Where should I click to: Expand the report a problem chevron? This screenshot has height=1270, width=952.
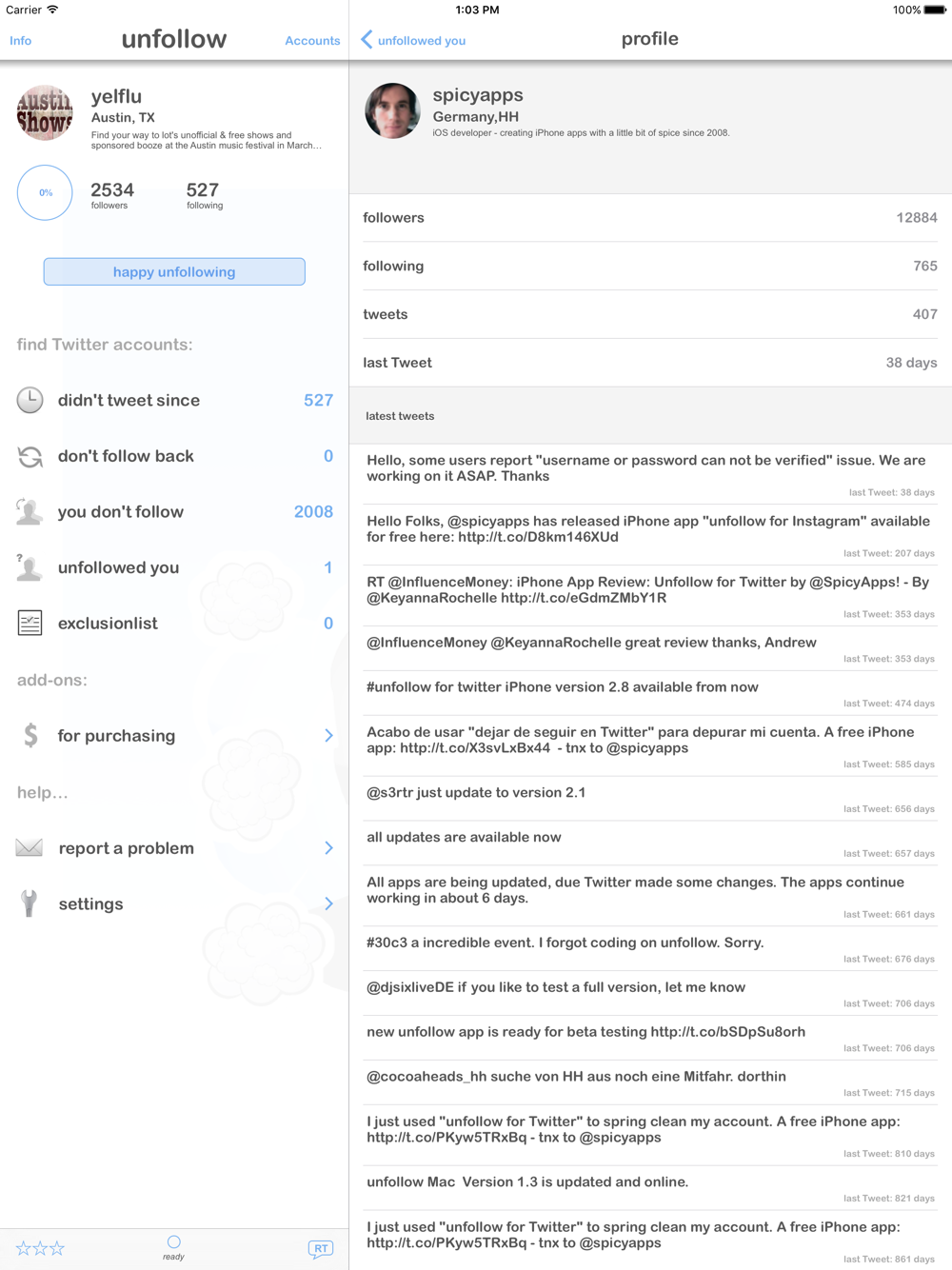(x=328, y=847)
